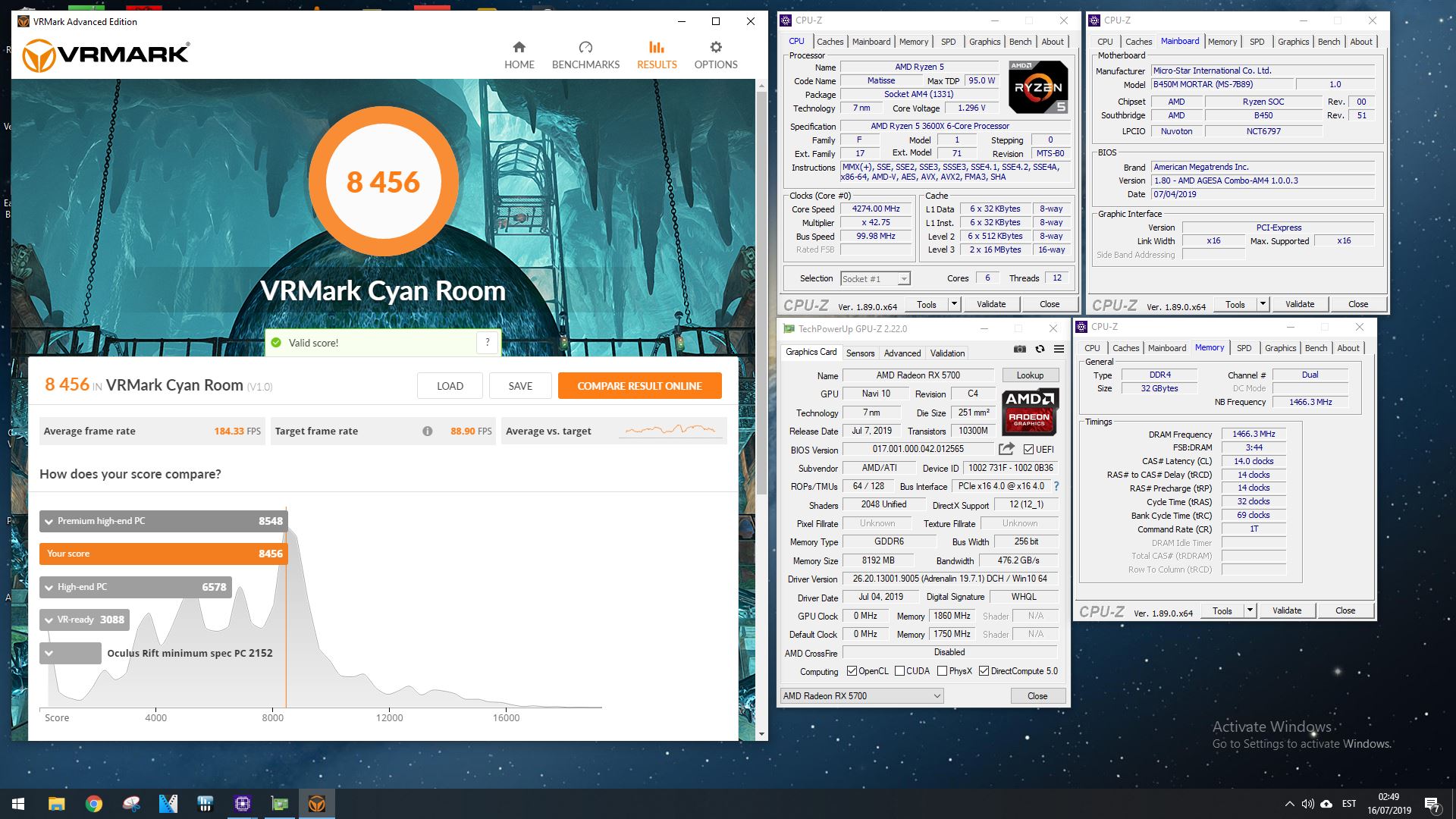The width and height of the screenshot is (1456, 819).
Task: Click target frame rate info icon
Action: click(428, 431)
